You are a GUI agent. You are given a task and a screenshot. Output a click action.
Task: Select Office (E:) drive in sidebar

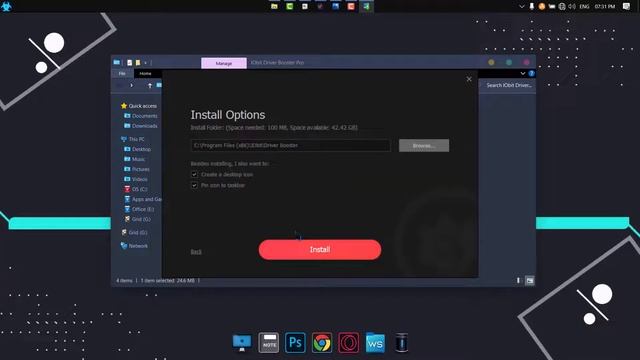[139, 209]
